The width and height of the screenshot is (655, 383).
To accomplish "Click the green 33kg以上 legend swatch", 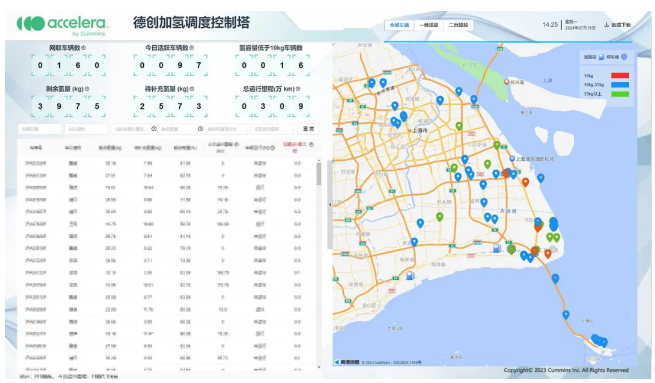I will [620, 94].
